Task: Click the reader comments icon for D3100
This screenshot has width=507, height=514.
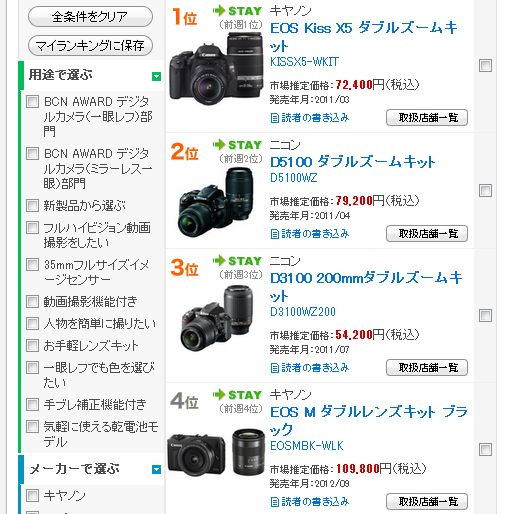Action: [x=275, y=368]
